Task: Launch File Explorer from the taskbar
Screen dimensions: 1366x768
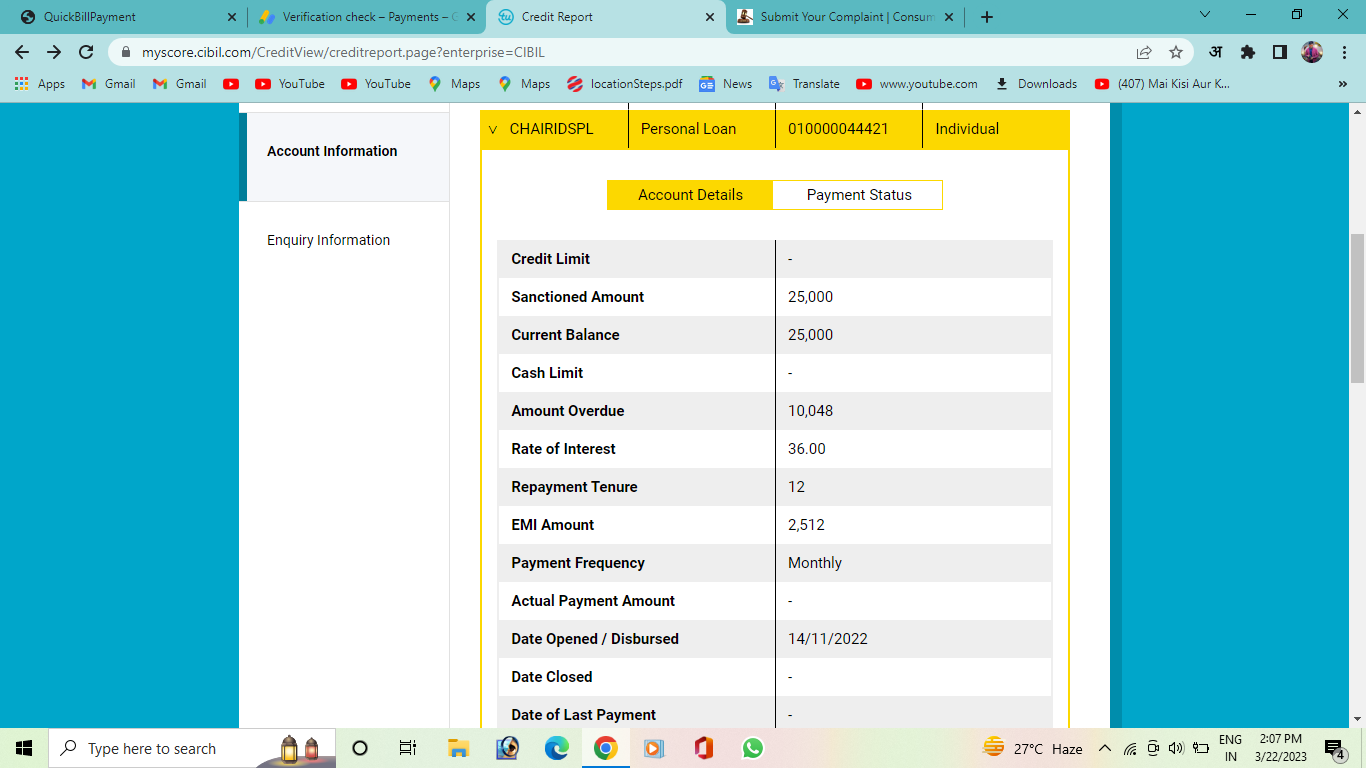Action: 458,748
